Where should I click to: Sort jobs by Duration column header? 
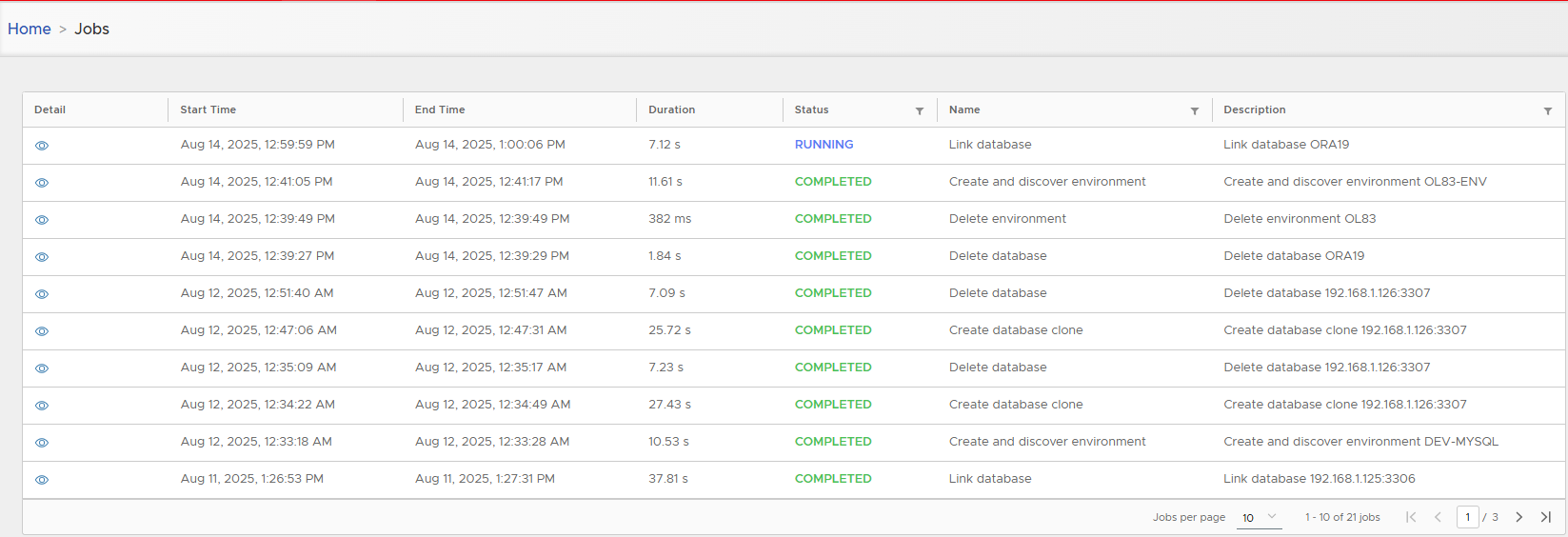pyautogui.click(x=671, y=109)
